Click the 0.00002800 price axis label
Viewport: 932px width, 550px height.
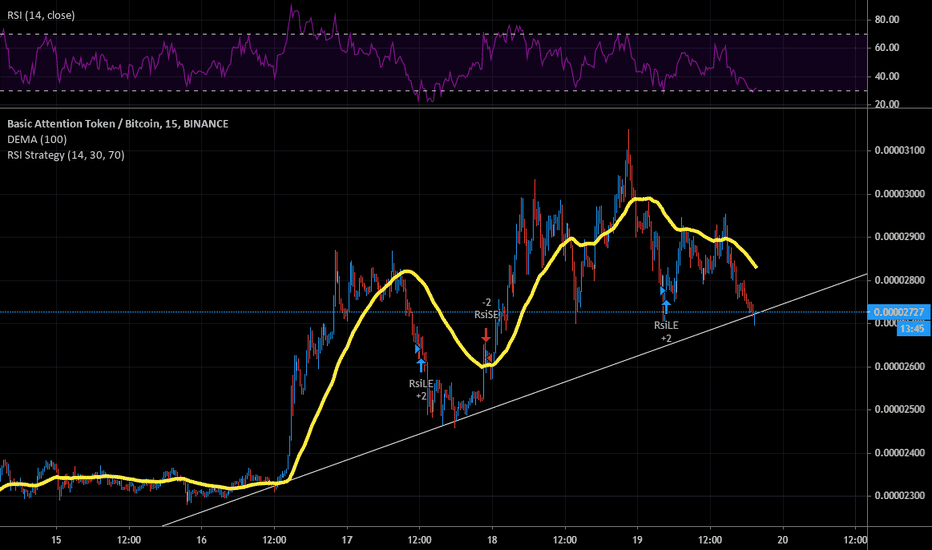tap(899, 280)
